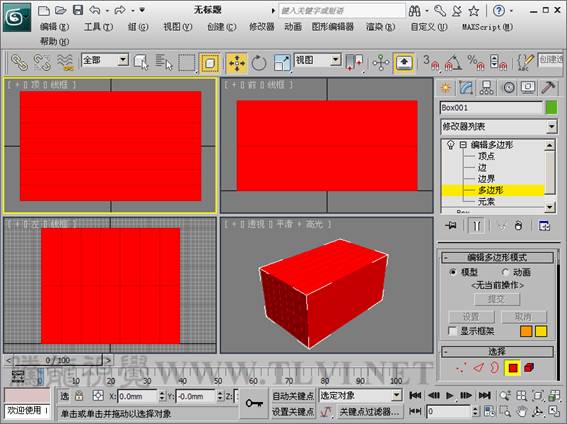Select Element sub-object level in stack
Screen dimensions: 567x424
pyautogui.click(x=486, y=201)
